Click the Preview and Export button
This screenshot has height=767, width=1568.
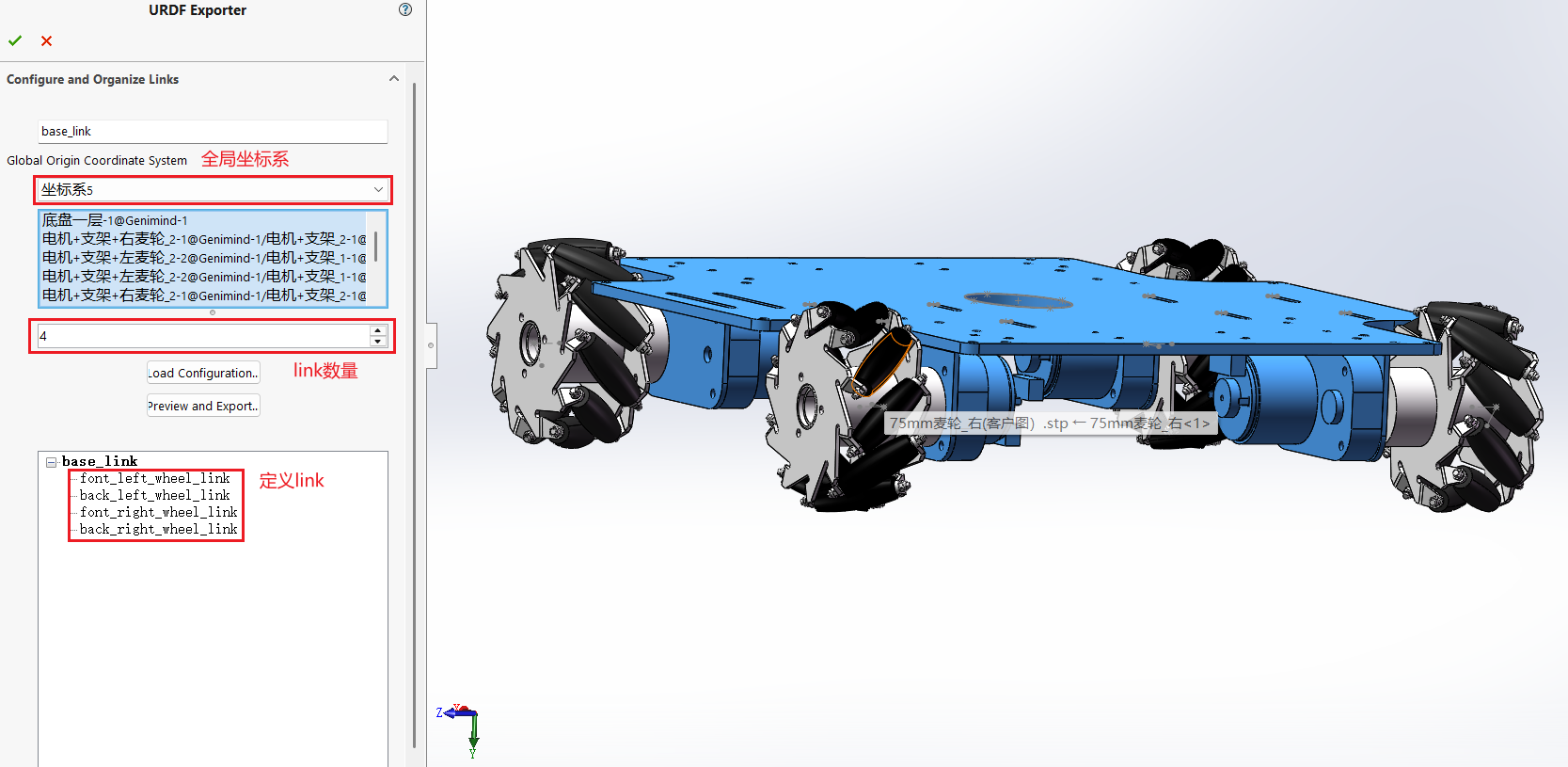click(203, 406)
